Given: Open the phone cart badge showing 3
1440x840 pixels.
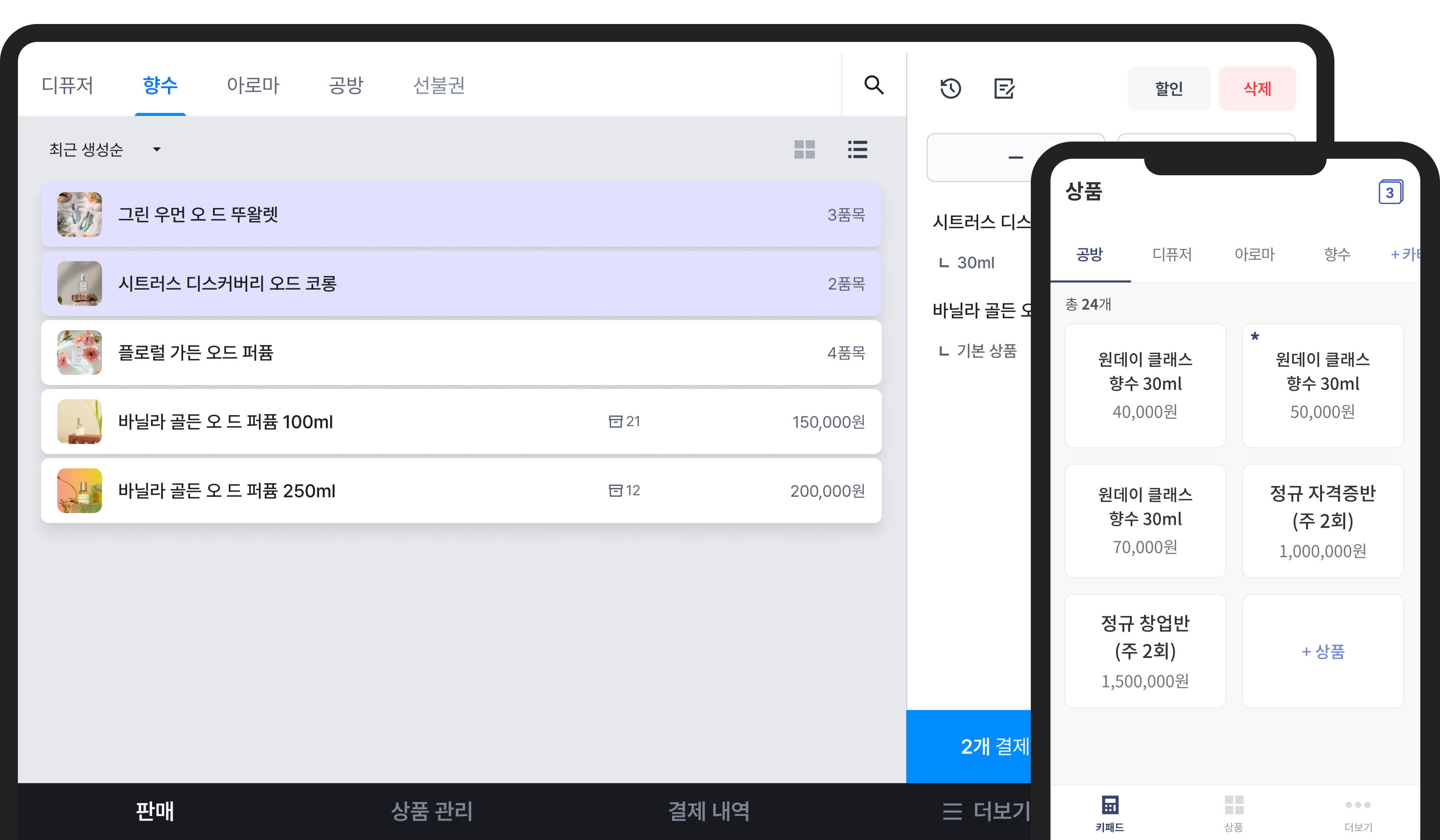Looking at the screenshot, I should coord(1390,192).
